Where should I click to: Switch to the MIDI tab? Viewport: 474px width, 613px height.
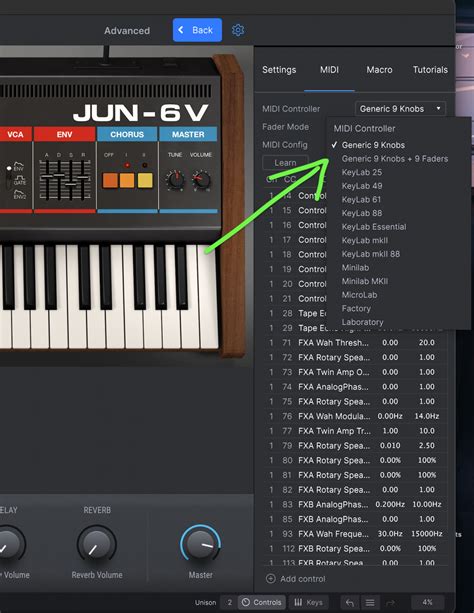click(x=329, y=70)
